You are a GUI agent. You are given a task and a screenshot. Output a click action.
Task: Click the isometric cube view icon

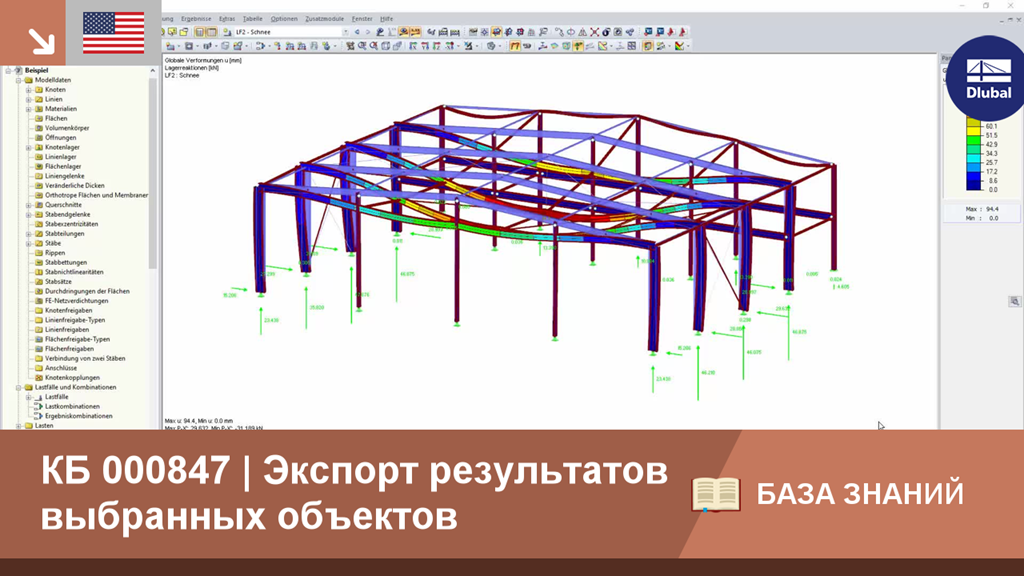point(386,46)
